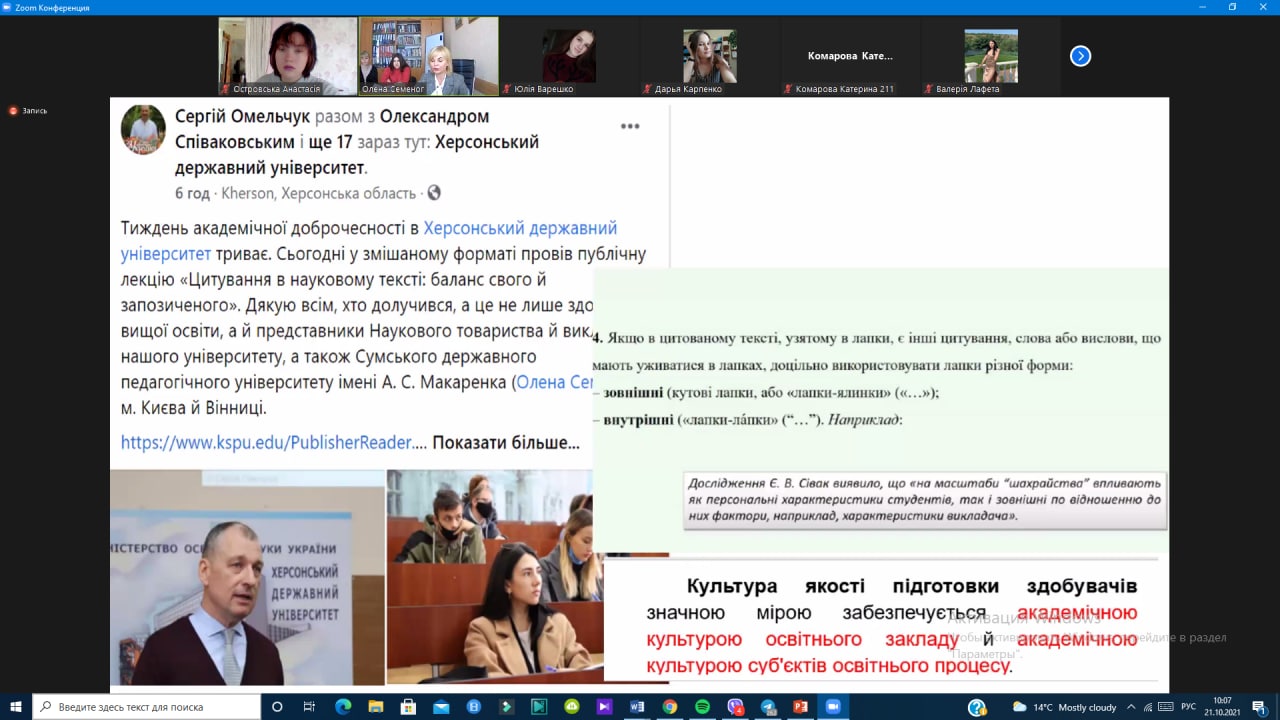Viewport: 1280px width, 720px height.
Task: Select Дарья Карпенко participant thumbnail
Action: [x=710, y=56]
